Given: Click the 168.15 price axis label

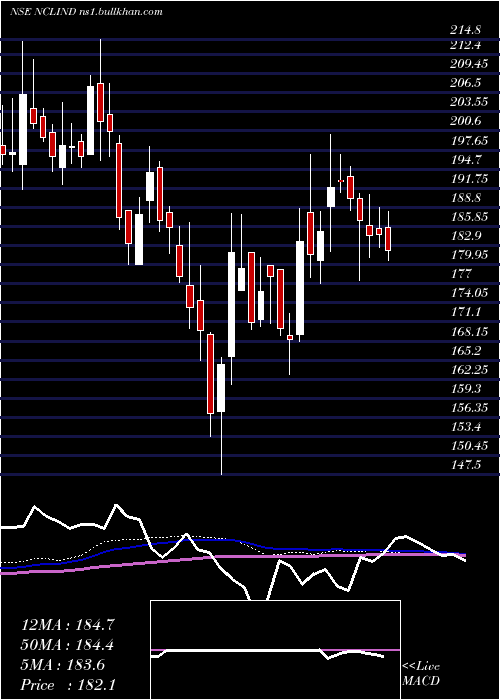Looking at the screenshot, I should pyautogui.click(x=469, y=332).
